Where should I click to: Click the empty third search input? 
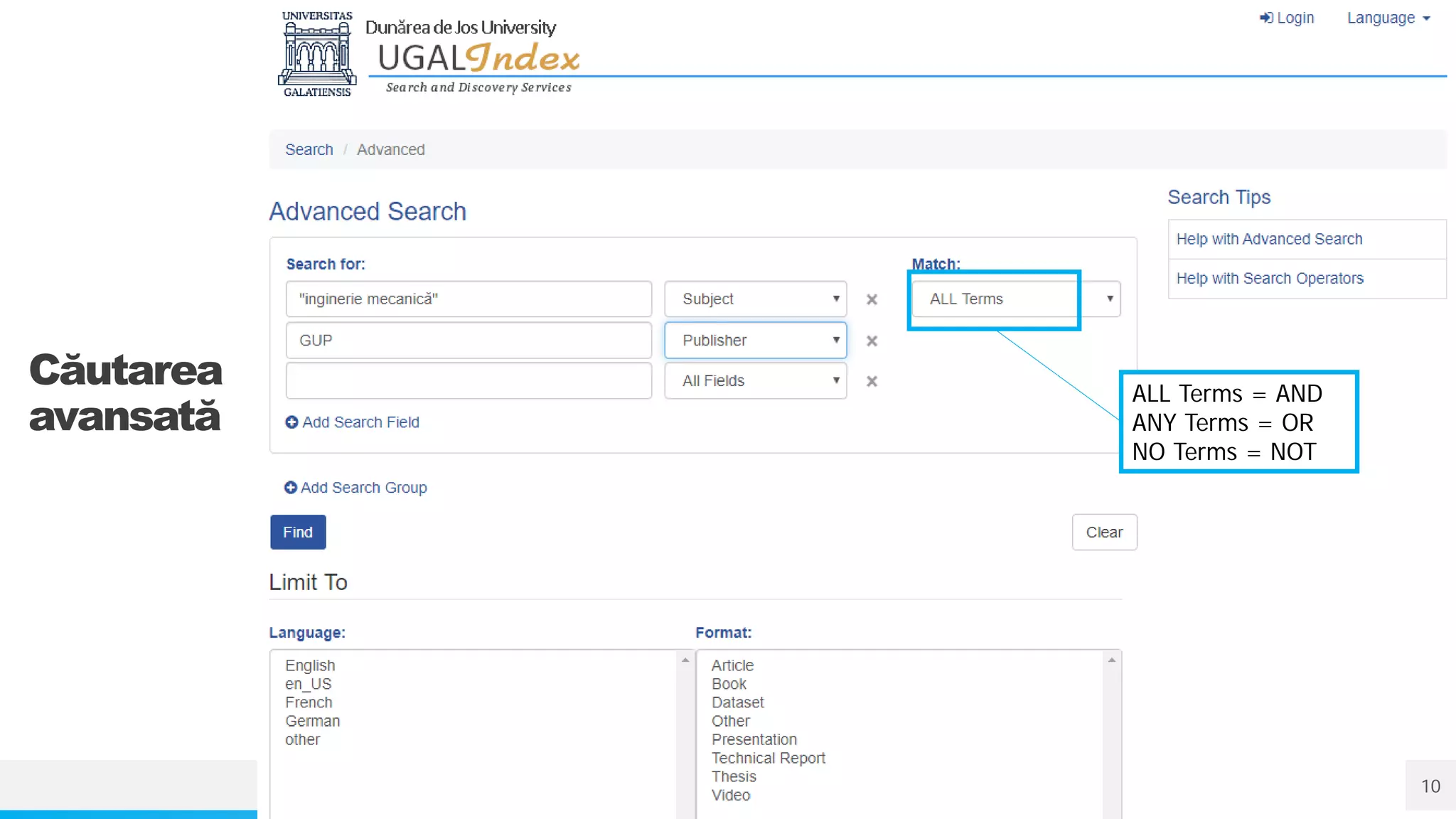click(469, 381)
